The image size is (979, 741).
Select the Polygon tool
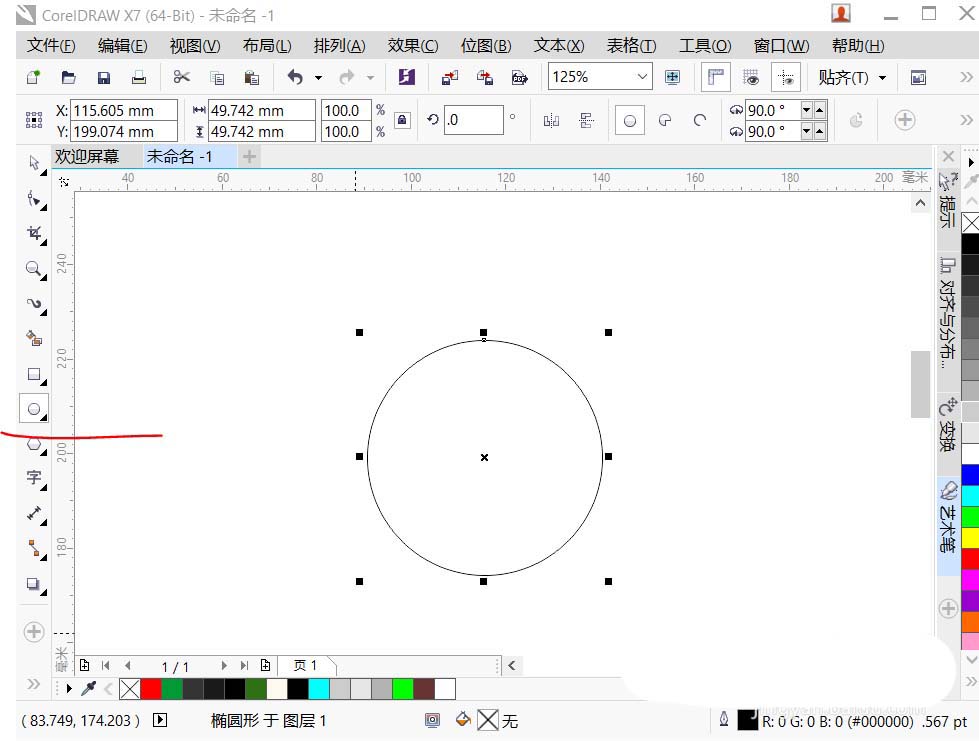click(34, 445)
